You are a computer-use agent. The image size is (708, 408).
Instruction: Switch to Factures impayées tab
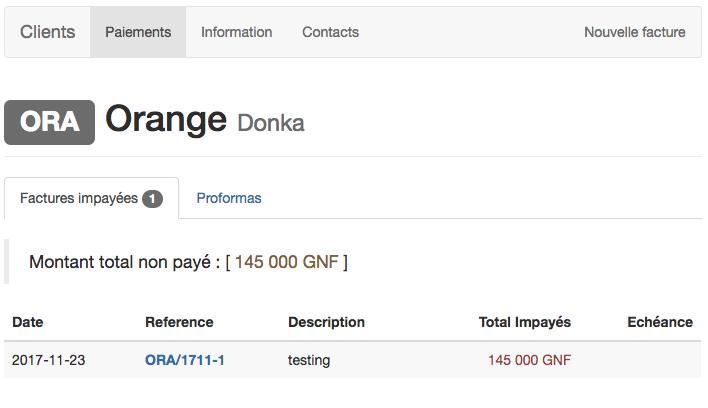(92, 198)
